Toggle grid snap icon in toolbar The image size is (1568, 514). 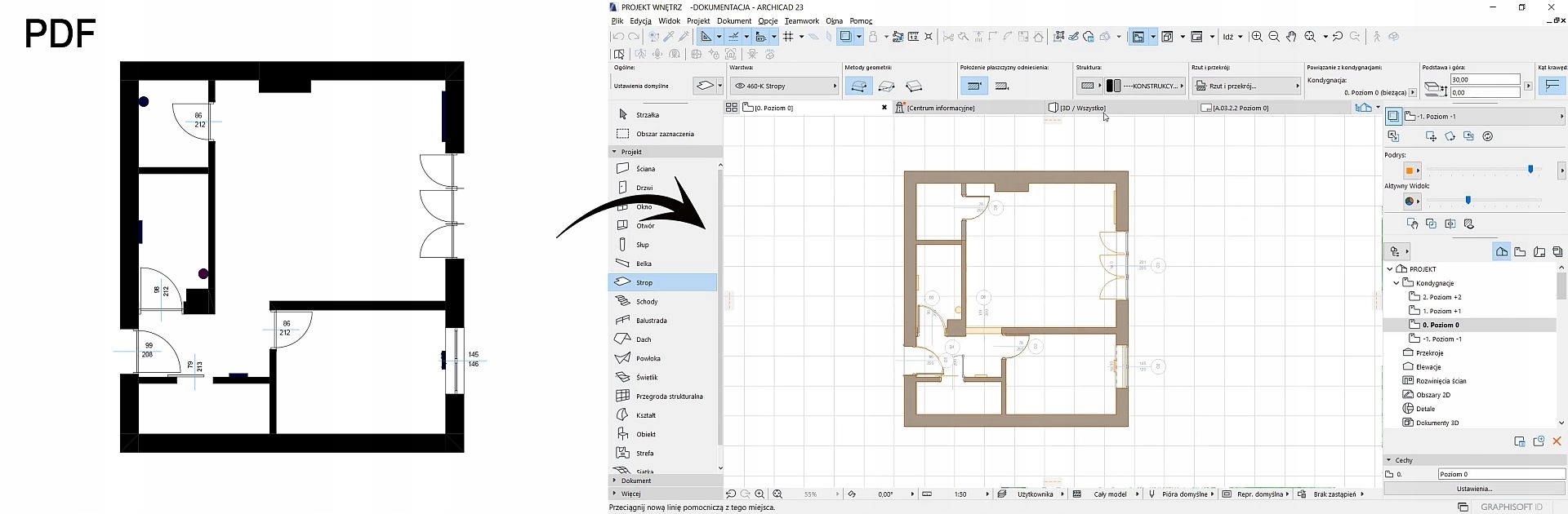coord(788,37)
